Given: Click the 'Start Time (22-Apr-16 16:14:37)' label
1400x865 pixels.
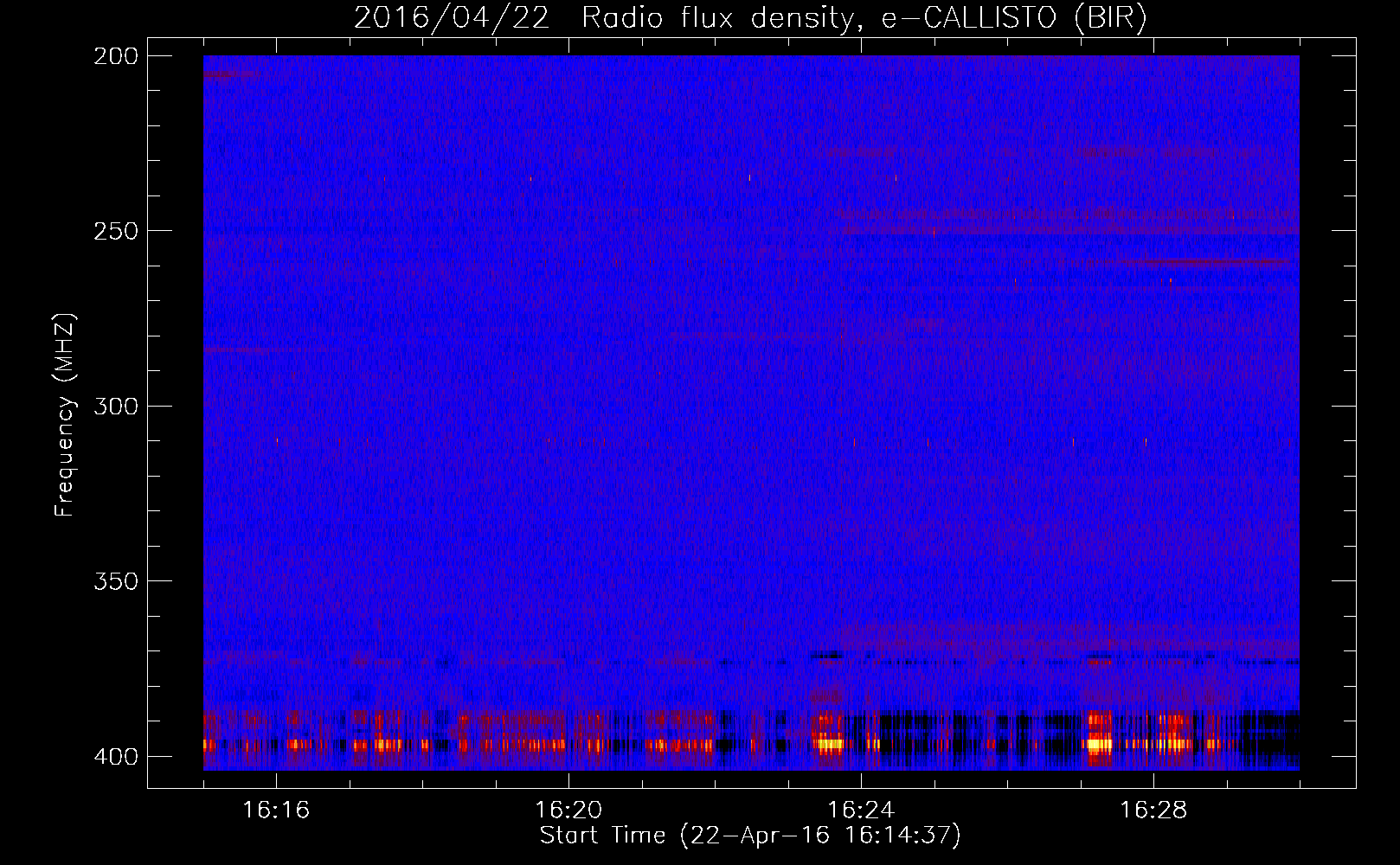Looking at the screenshot, I should 750,836.
